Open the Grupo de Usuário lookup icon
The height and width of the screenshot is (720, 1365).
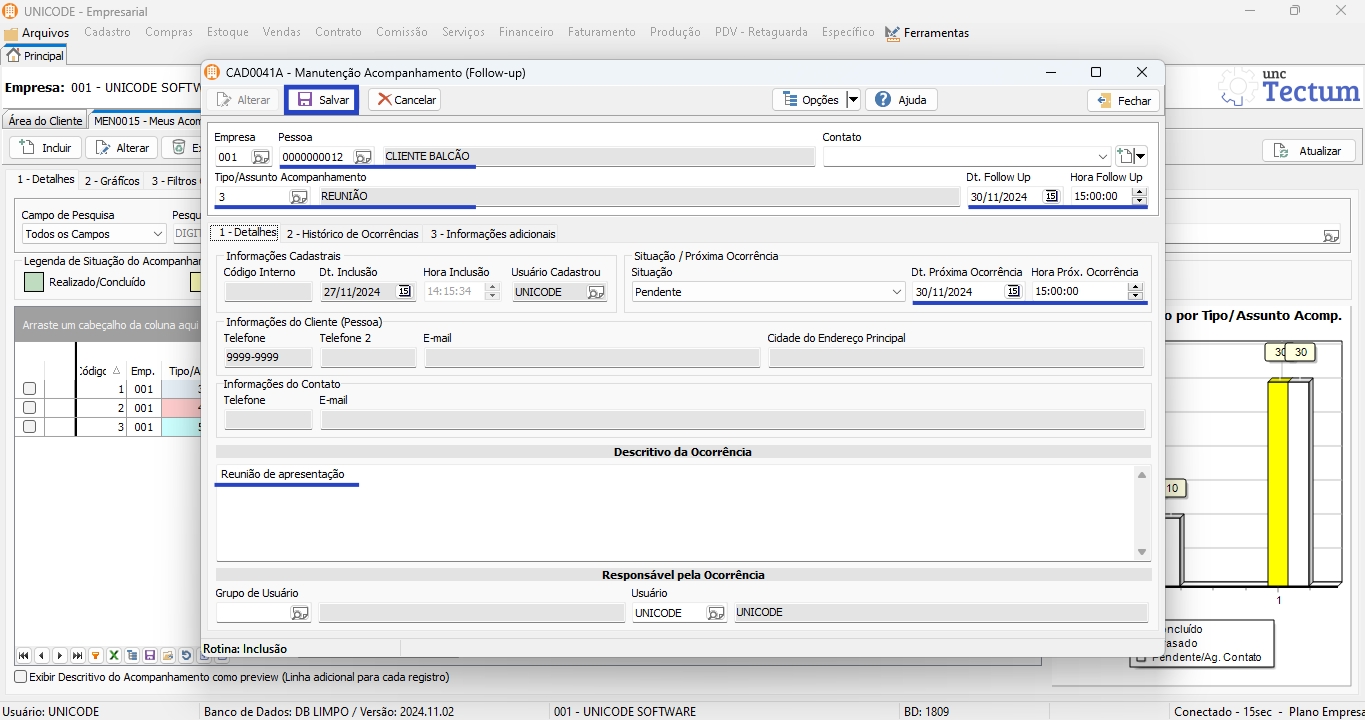click(x=299, y=613)
